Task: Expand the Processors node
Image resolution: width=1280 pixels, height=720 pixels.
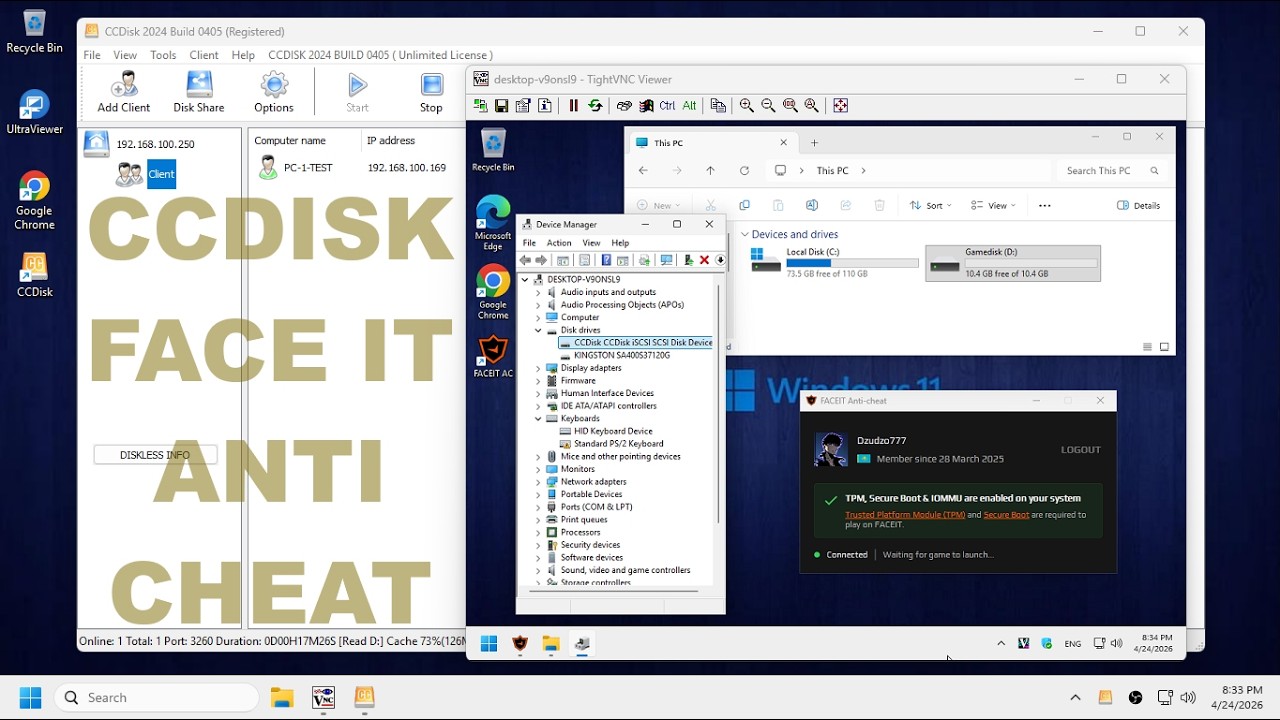Action: (x=538, y=532)
